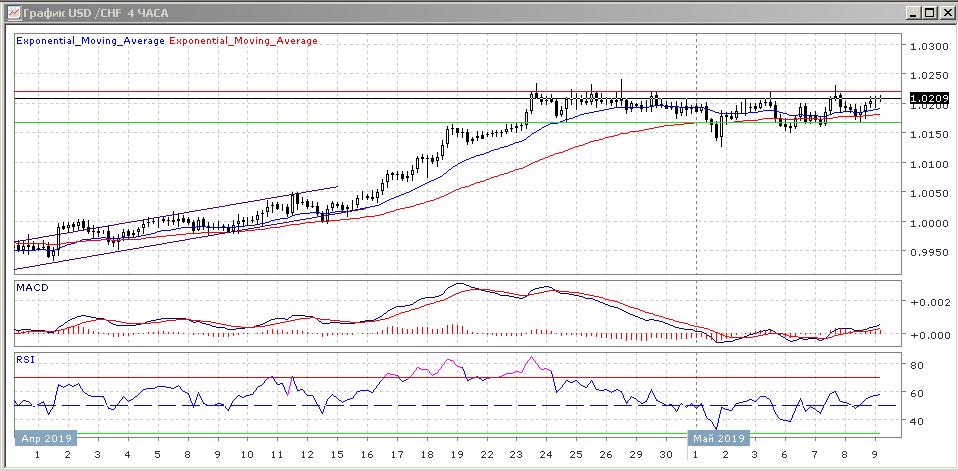Click the chart window icon in title bar
Screen dimensions: 958x471
[x=13, y=12]
